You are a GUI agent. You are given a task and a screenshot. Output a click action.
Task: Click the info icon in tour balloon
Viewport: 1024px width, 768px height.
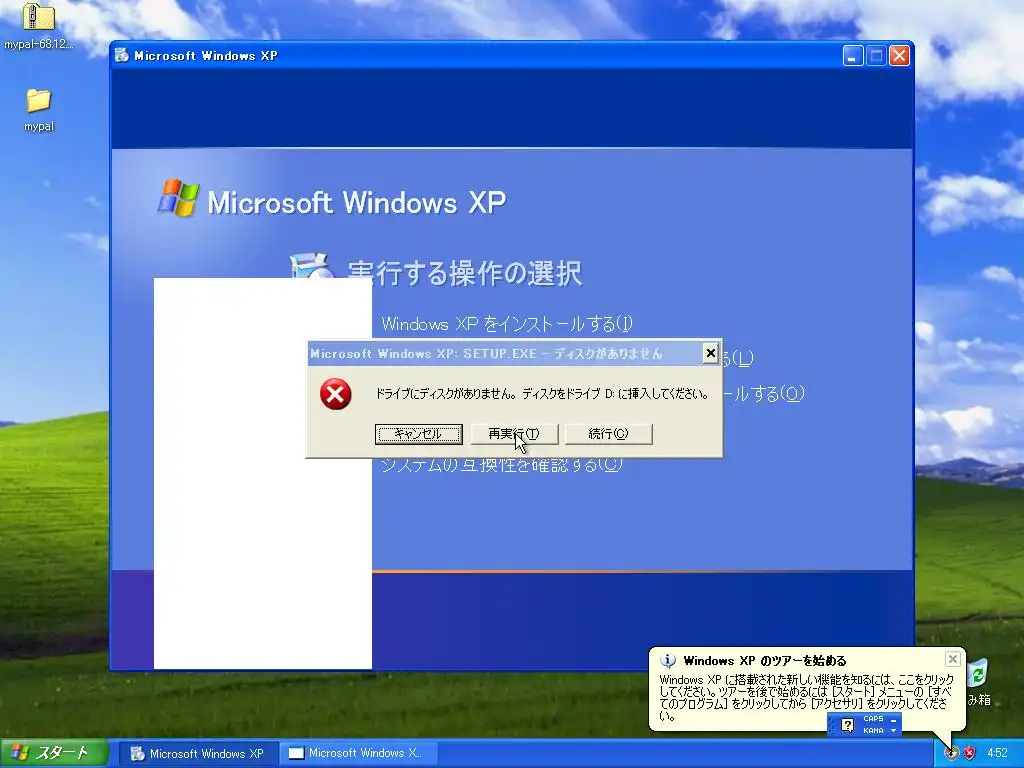667,660
